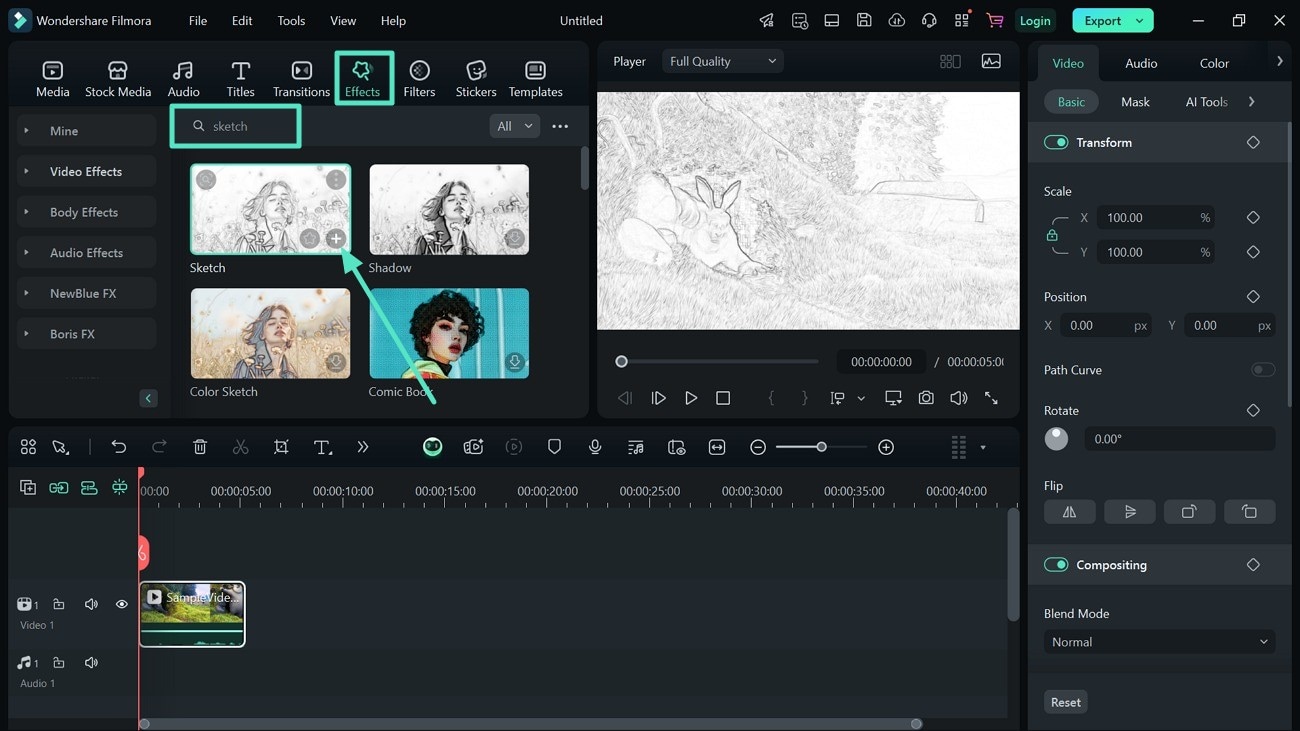Hide the Video 1 track with eye icon

click(x=122, y=604)
